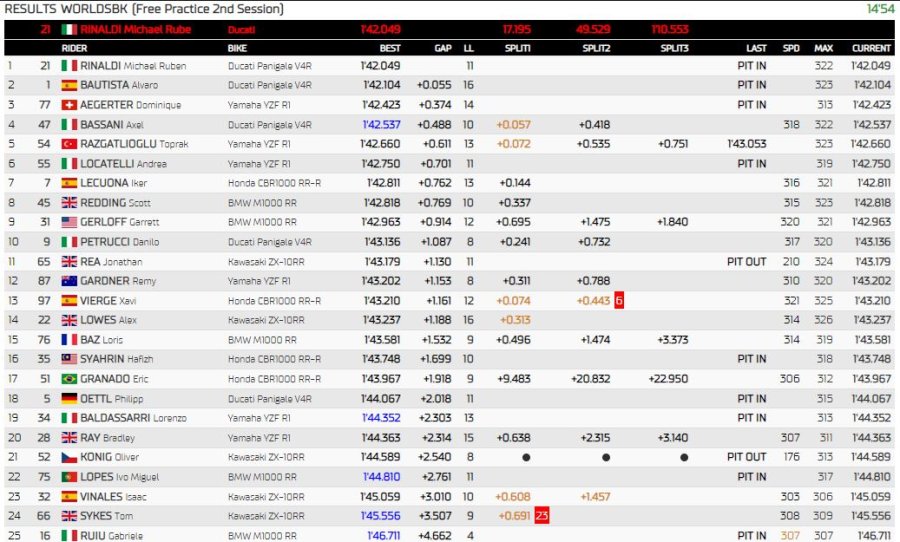Screen dimensions: 900x542
Task: Click Spanish flag next to VIERGE
Action: point(69,300)
